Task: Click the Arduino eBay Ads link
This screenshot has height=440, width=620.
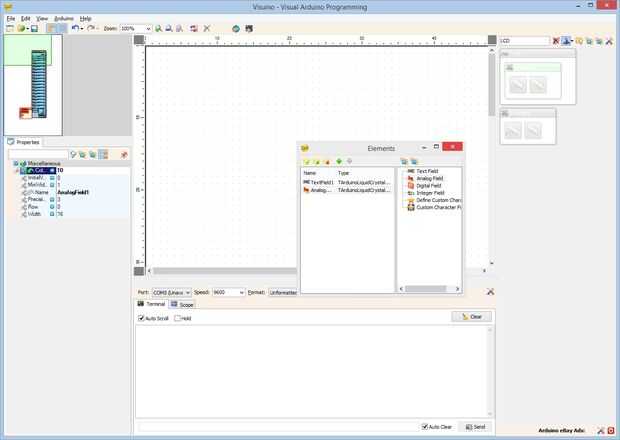Action: coord(561,431)
